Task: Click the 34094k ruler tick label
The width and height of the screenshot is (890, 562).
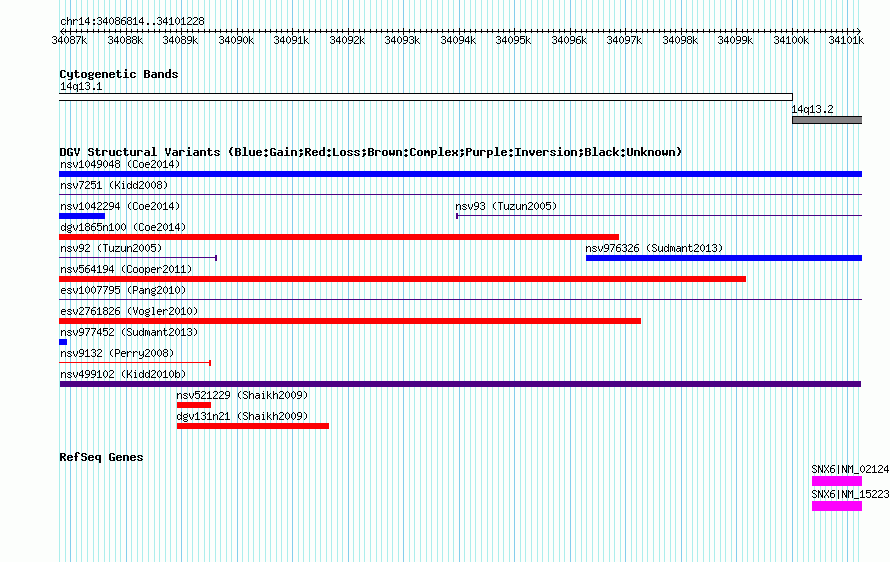Action: coord(458,40)
